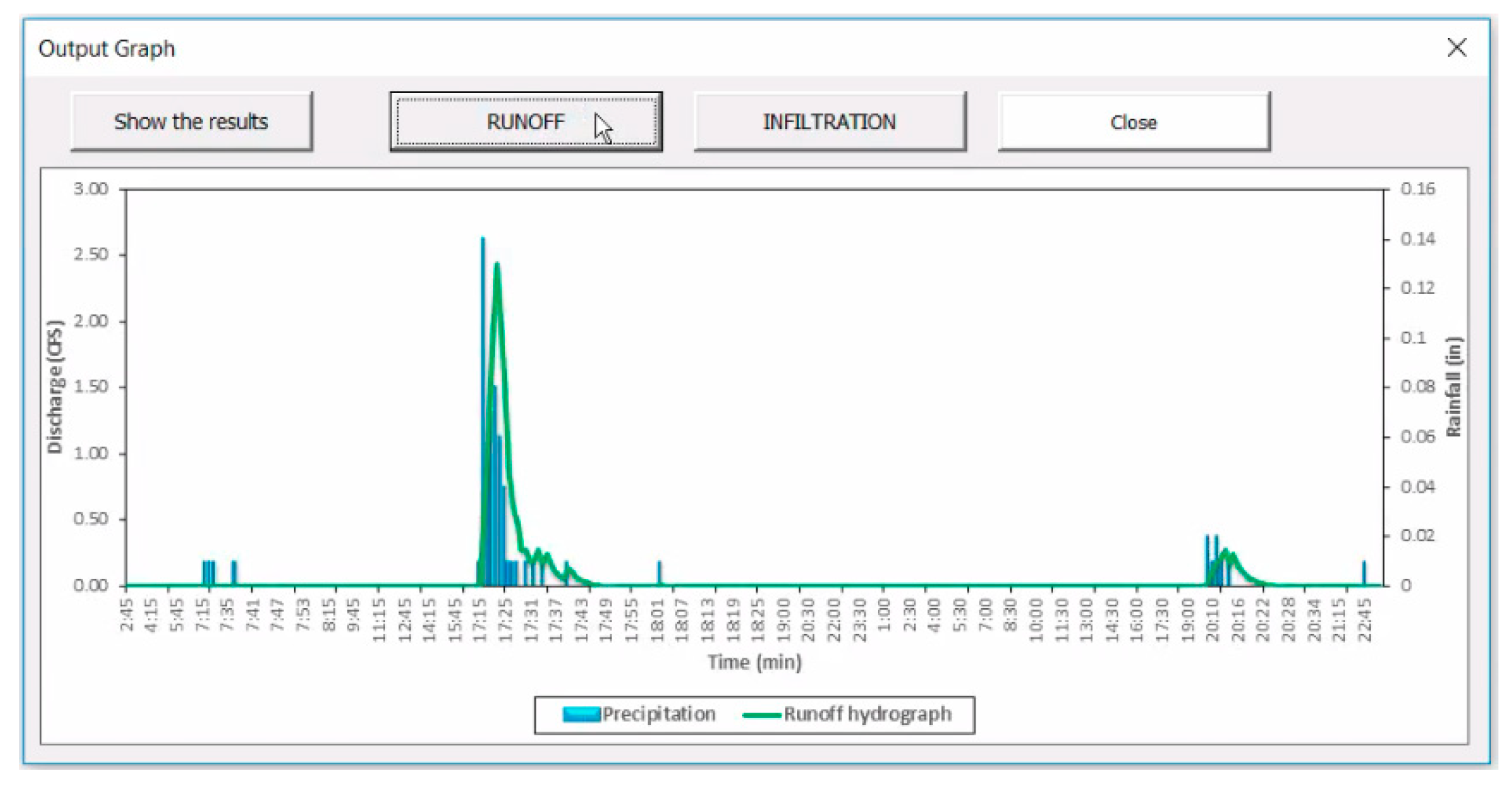Click the 0.16 label on rainfall axis
Image resolution: width=1512 pixels, height=786 pixels.
[x=1418, y=189]
